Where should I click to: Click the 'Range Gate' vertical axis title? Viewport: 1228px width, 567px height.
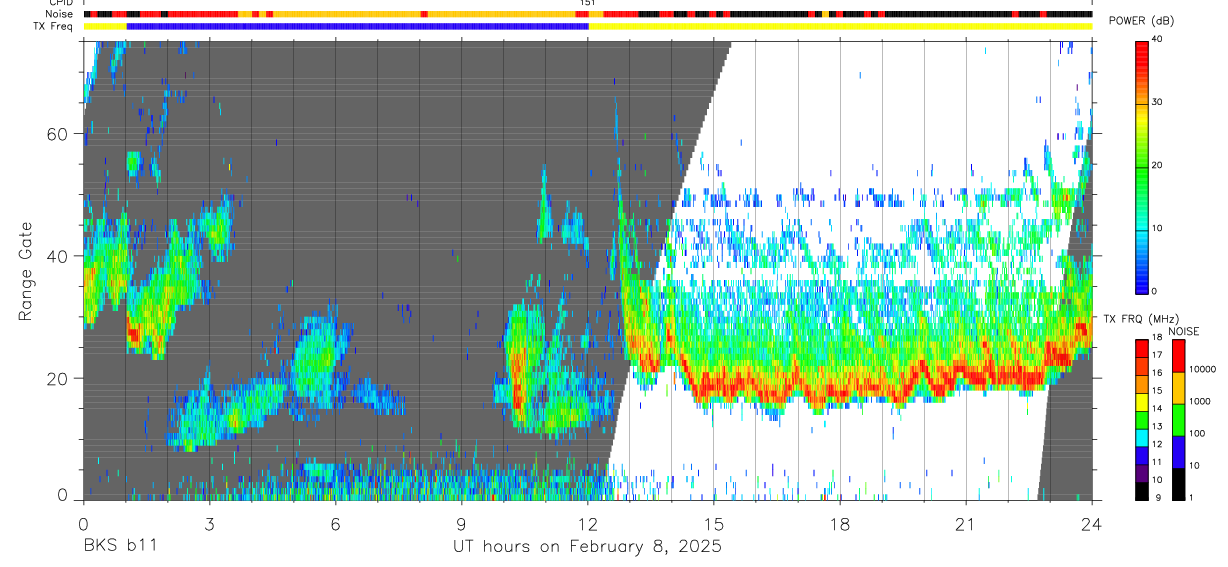(25, 272)
